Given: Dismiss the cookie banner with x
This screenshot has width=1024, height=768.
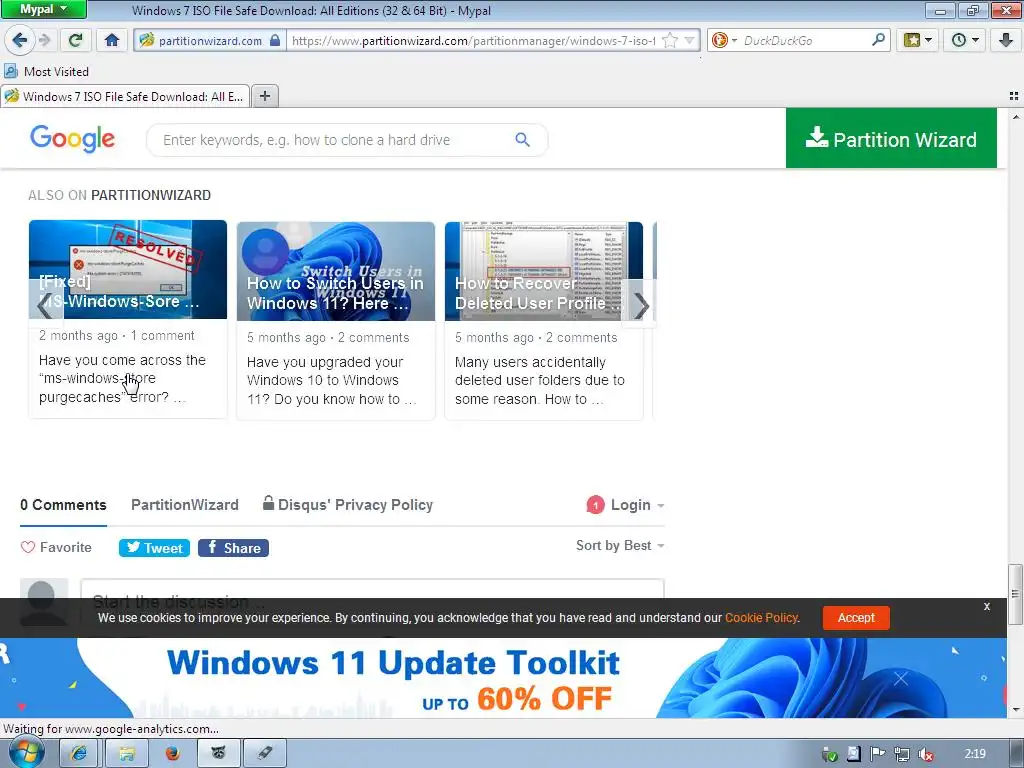Looking at the screenshot, I should pos(987,607).
